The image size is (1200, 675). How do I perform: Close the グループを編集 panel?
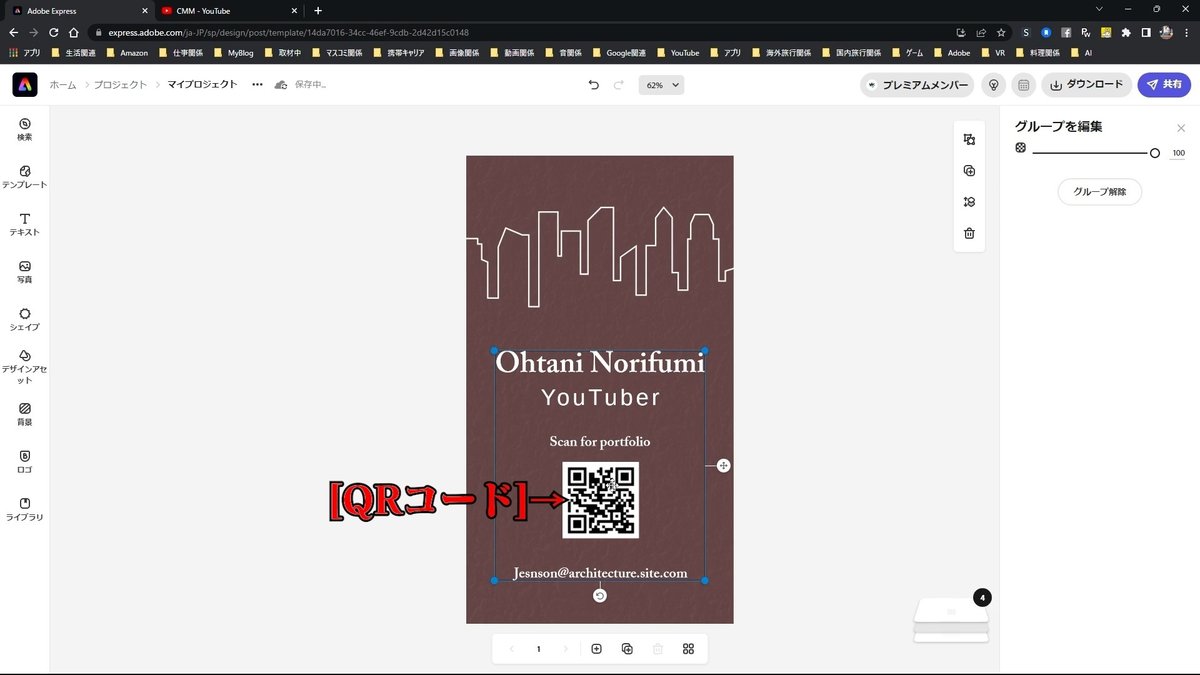point(1180,127)
